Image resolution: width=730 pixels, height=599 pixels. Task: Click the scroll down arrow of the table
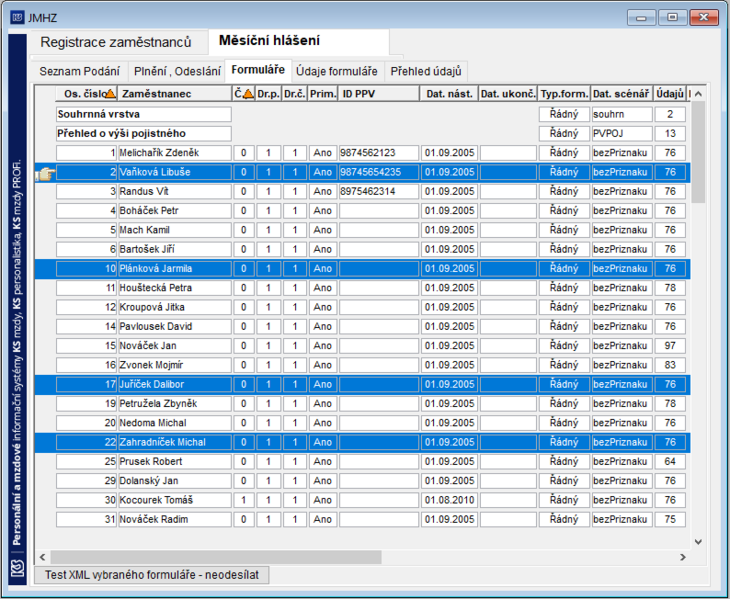[698, 542]
